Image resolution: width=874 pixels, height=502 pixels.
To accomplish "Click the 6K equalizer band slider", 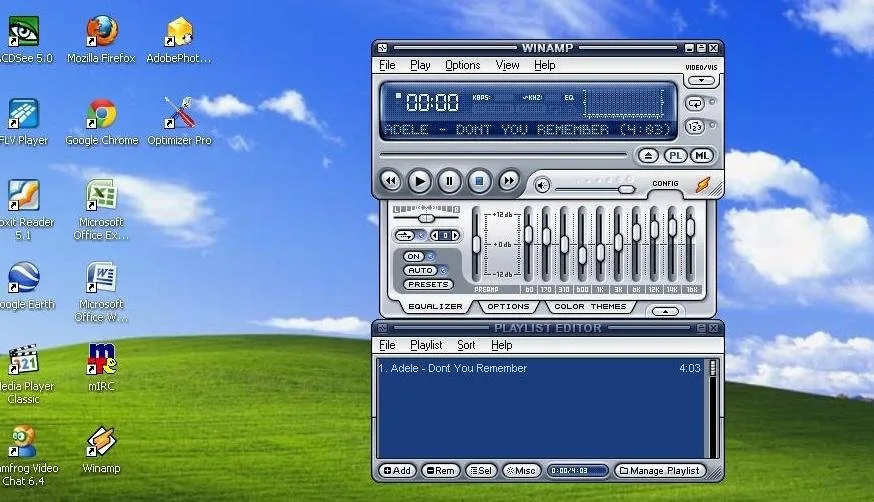I will pos(636,232).
